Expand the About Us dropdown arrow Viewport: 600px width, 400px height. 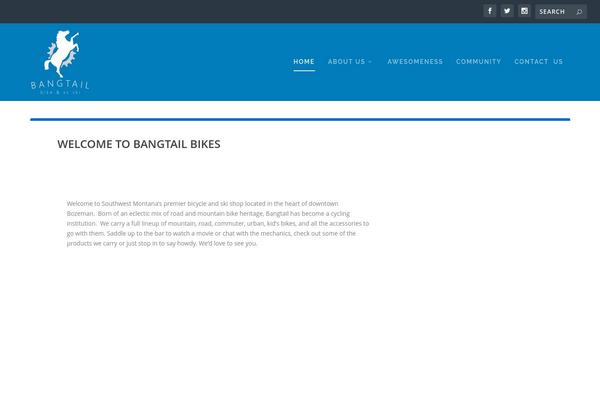click(370, 62)
